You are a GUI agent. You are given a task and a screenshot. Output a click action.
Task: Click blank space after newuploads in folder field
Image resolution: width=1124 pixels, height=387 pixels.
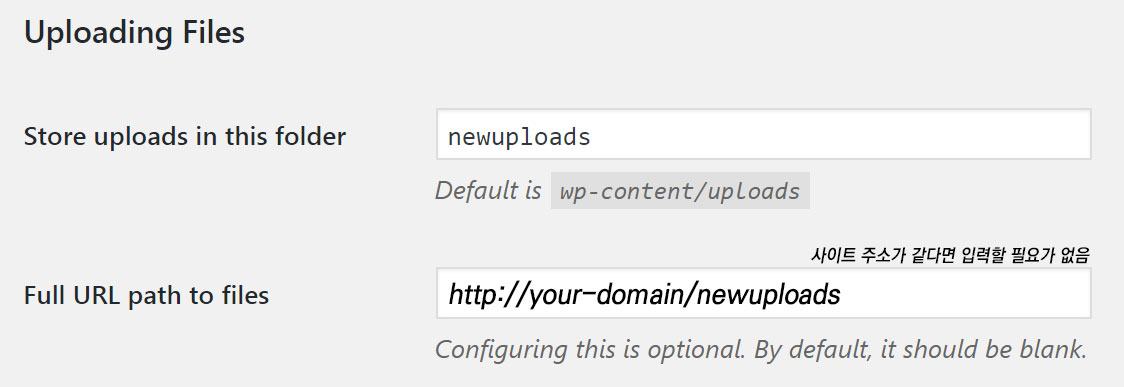pyautogui.click(x=839, y=134)
